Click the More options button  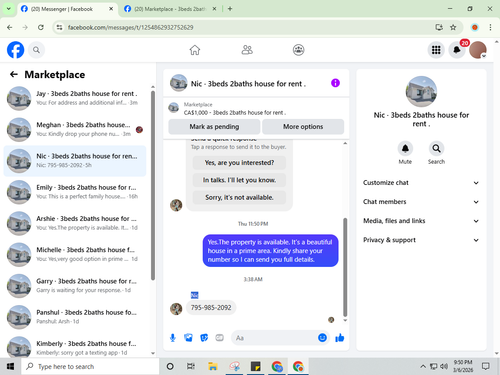click(303, 127)
